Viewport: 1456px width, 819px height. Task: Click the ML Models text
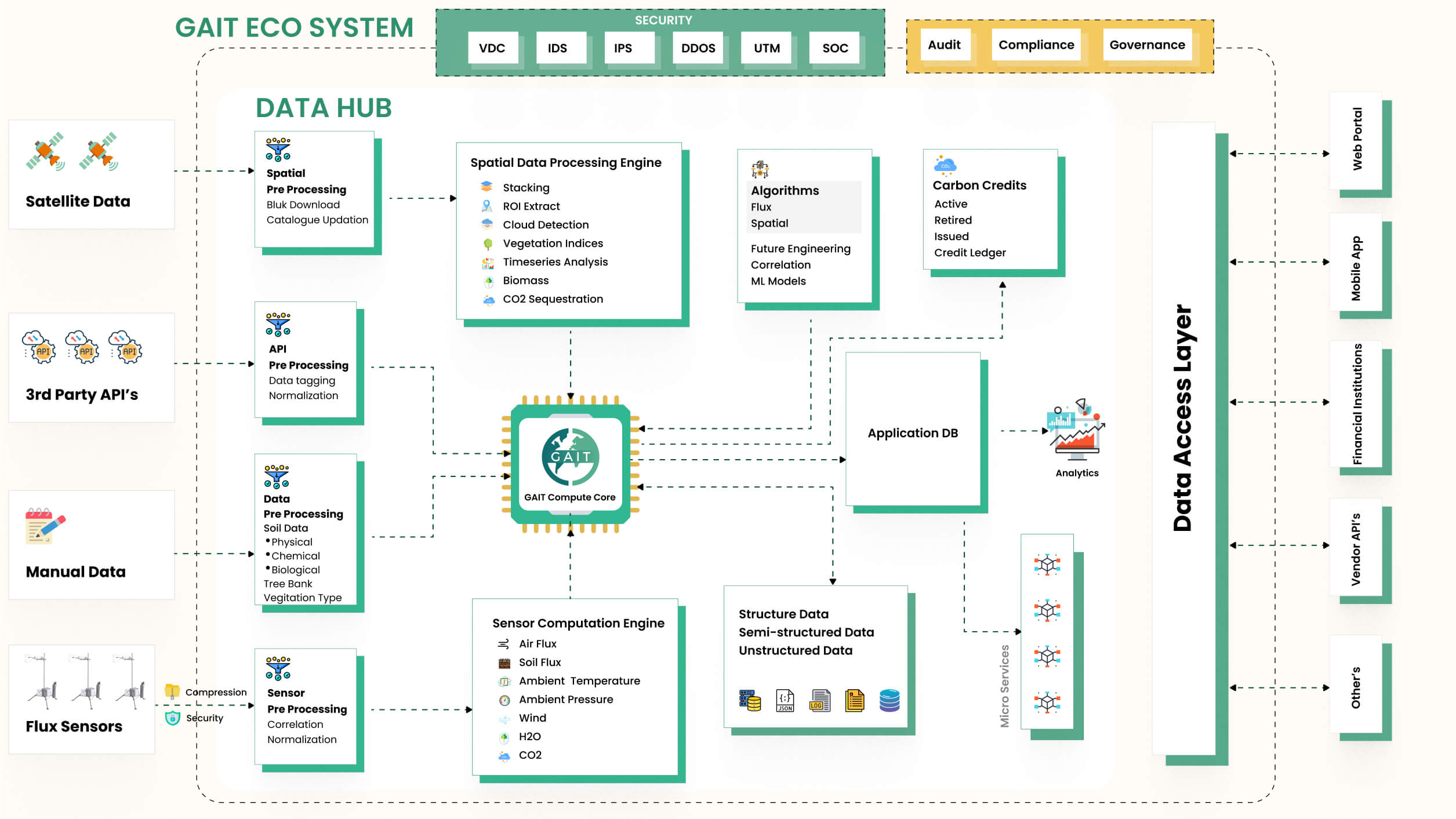tap(778, 281)
